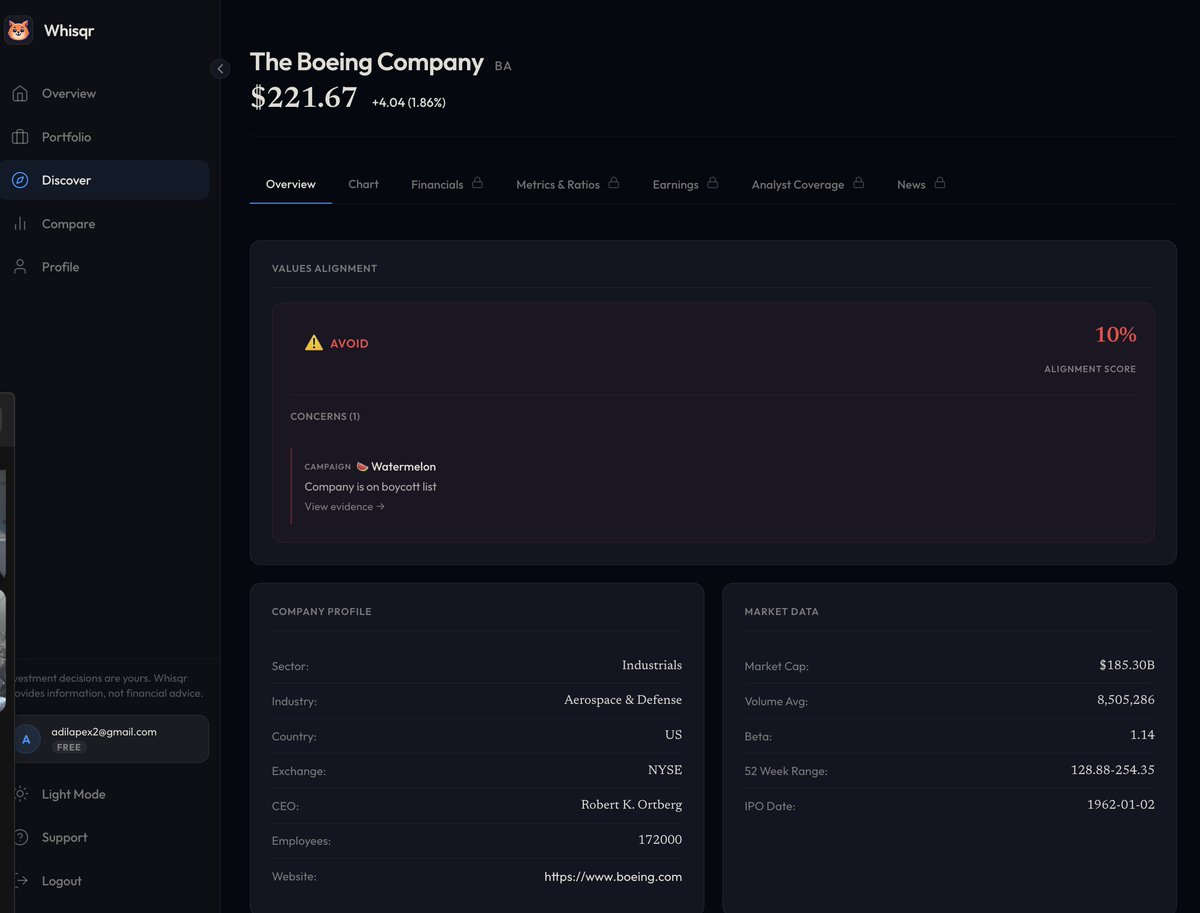Click the 172000 employees value
This screenshot has width=1200, height=913.
660,840
